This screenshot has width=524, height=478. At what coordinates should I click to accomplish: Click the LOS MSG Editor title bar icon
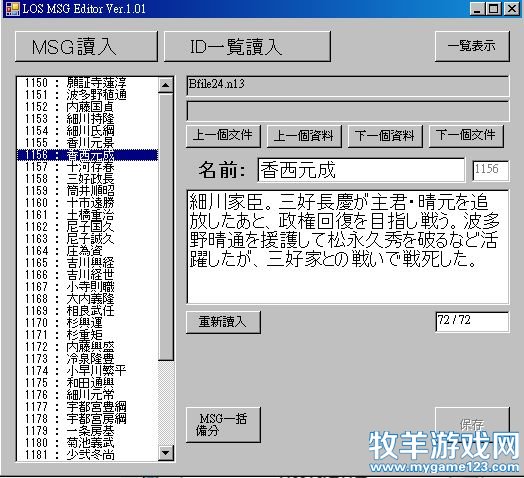13,9
